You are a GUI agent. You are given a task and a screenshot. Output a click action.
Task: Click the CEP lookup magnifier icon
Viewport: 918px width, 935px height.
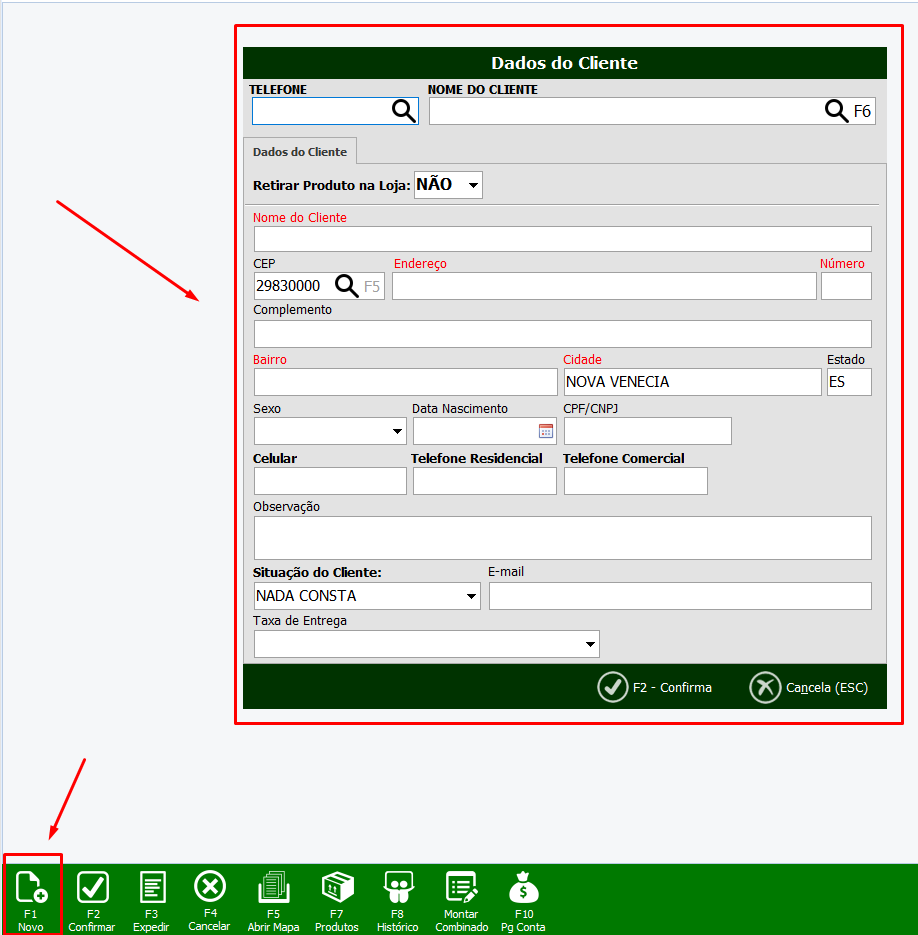346,286
